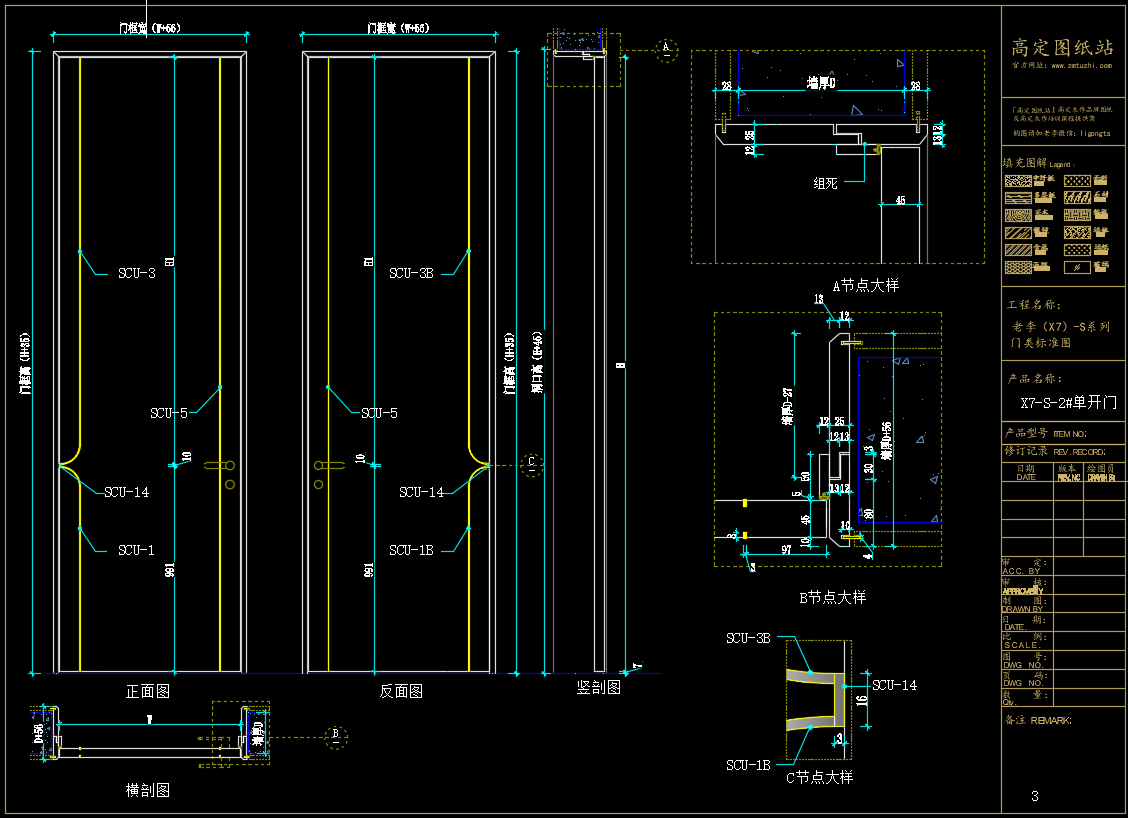Viewport: 1128px width, 818px height.
Task: Select the circled C detail marker
Action: coord(532,463)
